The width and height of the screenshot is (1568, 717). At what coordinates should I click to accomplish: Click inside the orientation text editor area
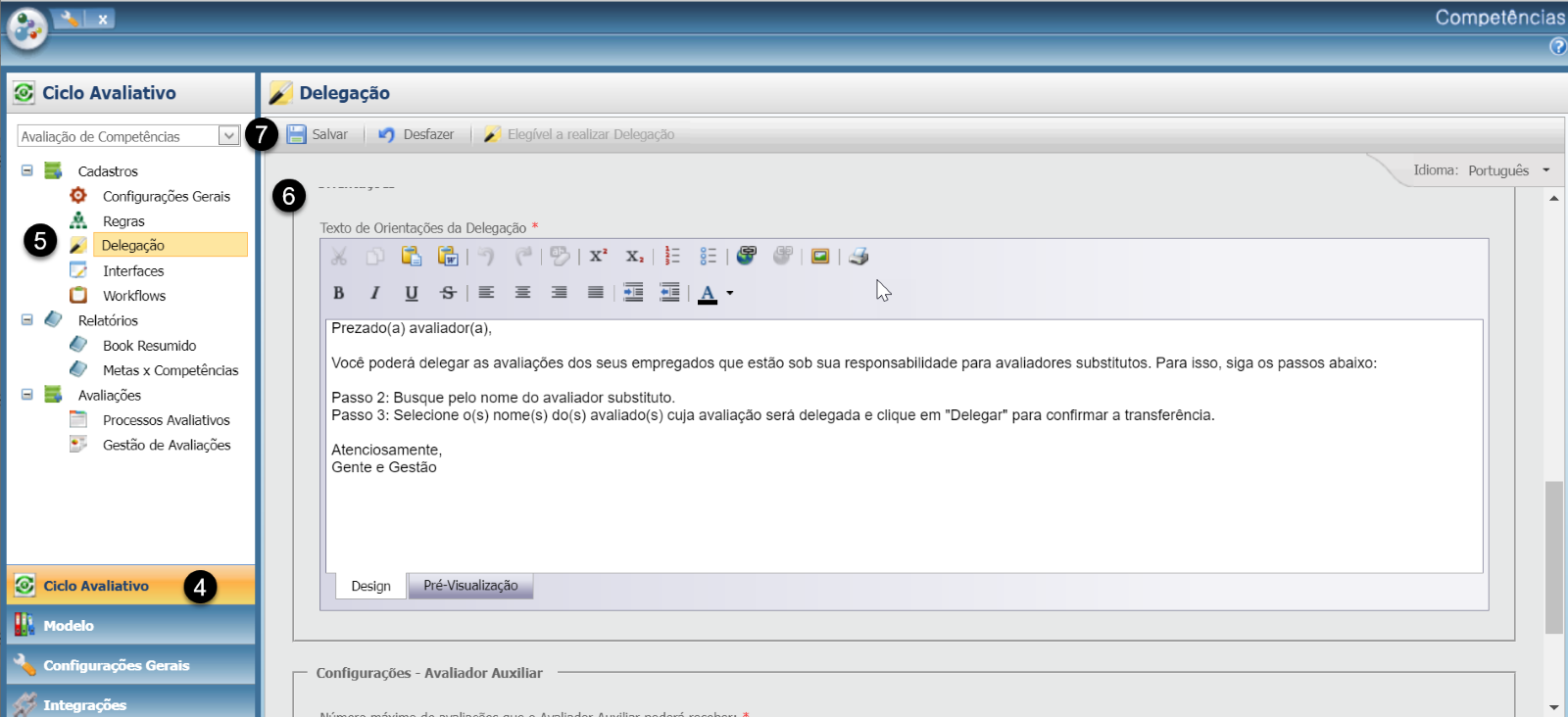pos(904,446)
